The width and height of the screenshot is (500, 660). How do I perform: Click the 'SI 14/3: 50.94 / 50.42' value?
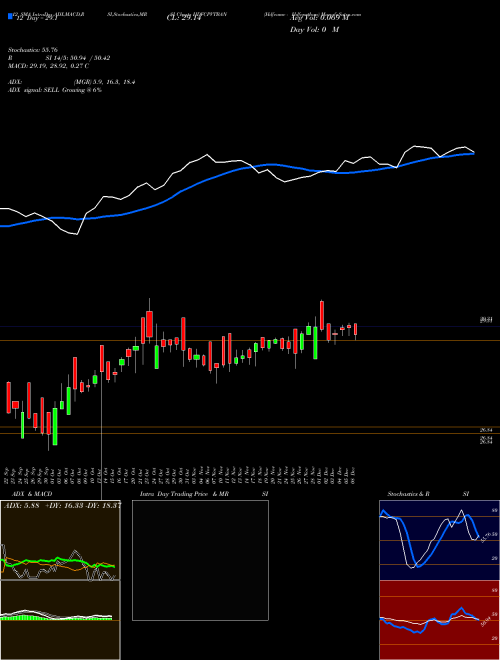78,58
